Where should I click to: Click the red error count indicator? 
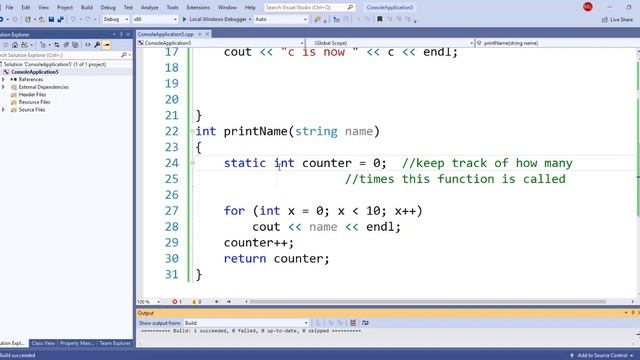[x=176, y=302]
